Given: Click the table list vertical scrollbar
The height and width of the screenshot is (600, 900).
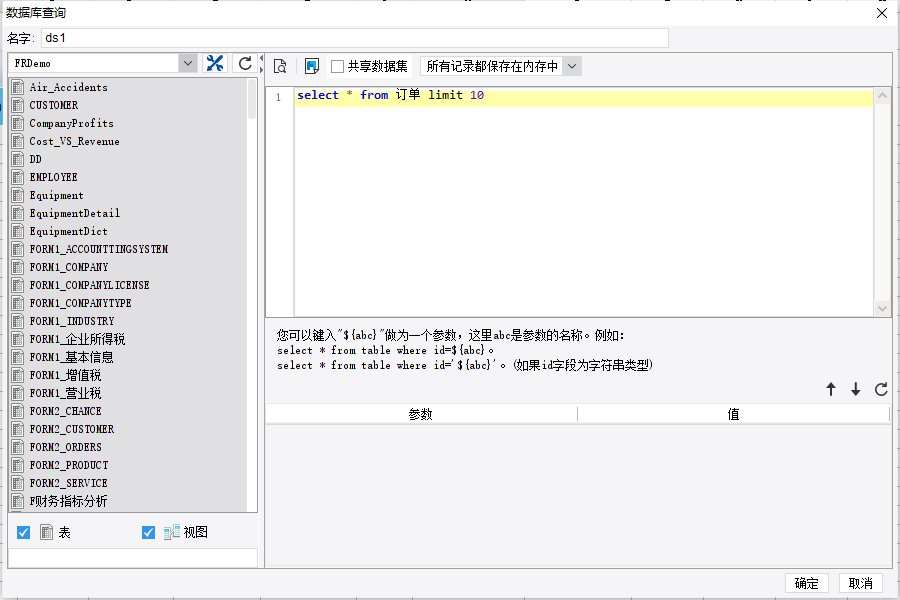Looking at the screenshot, I should click(251, 98).
